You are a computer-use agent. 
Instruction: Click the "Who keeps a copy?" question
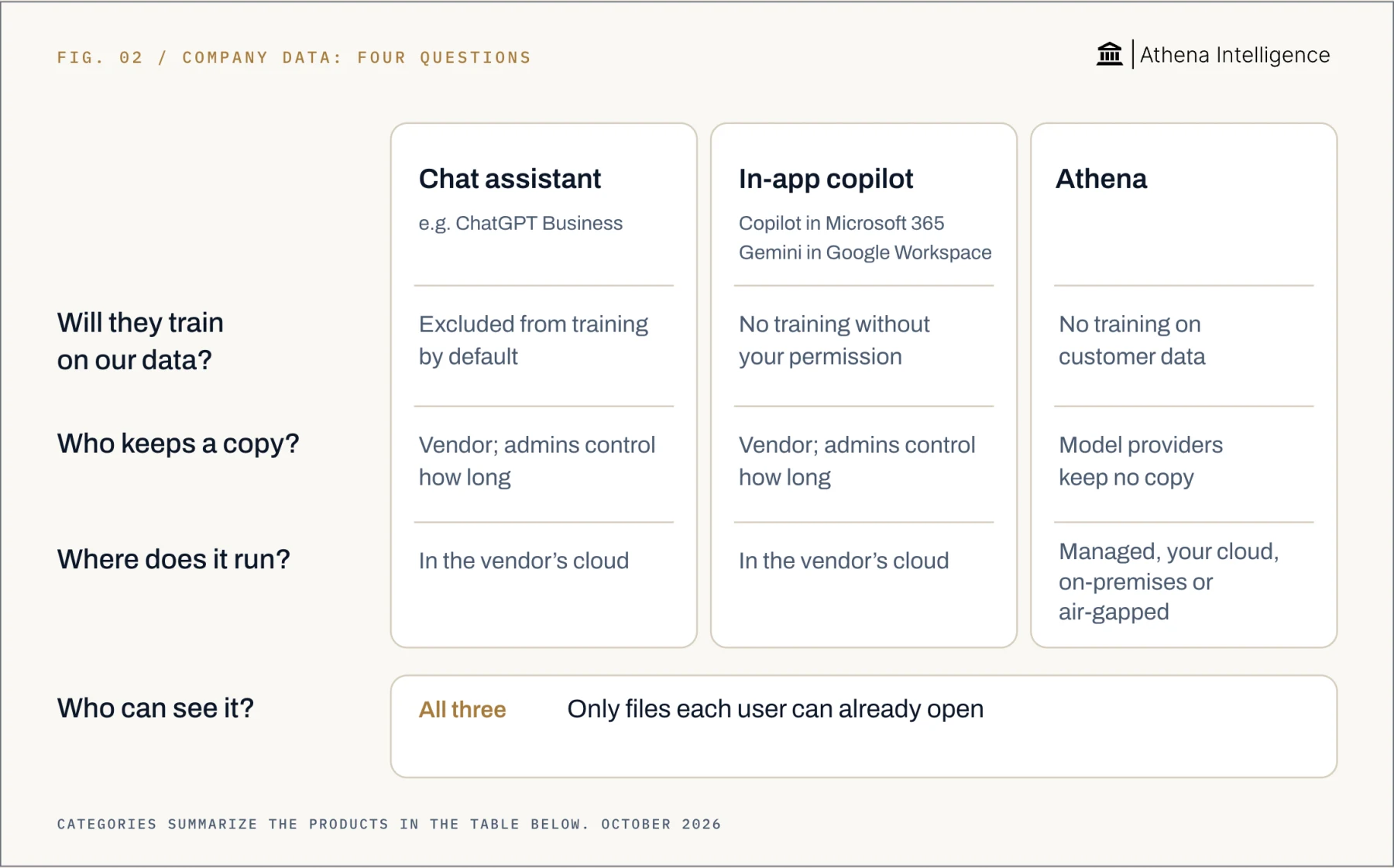pyautogui.click(x=178, y=444)
